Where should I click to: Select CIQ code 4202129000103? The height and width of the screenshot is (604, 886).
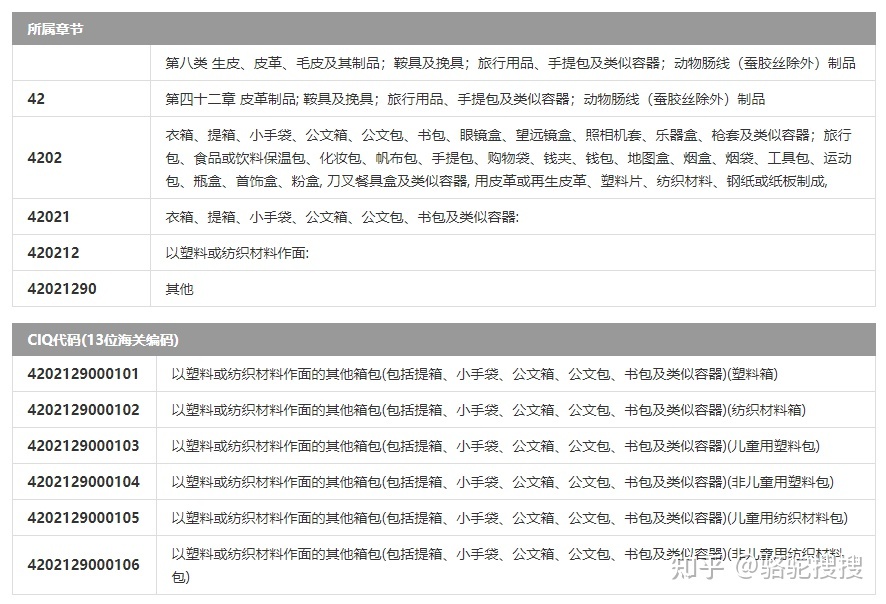click(83, 446)
